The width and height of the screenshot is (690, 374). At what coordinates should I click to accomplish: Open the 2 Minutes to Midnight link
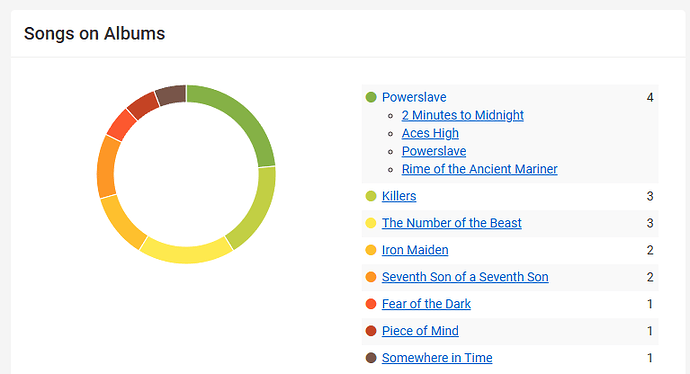462,115
